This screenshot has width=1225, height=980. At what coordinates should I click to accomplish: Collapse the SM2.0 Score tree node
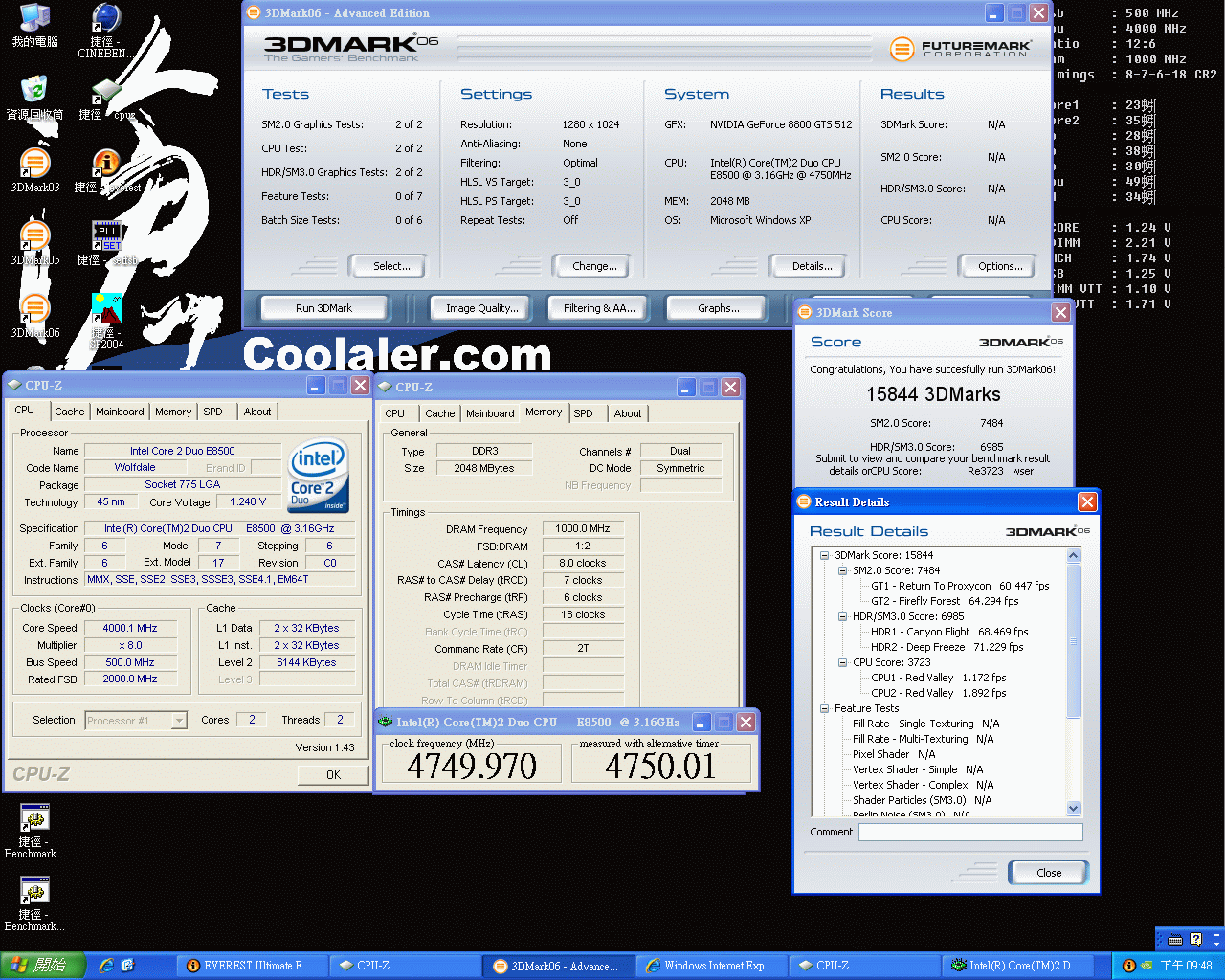842,570
